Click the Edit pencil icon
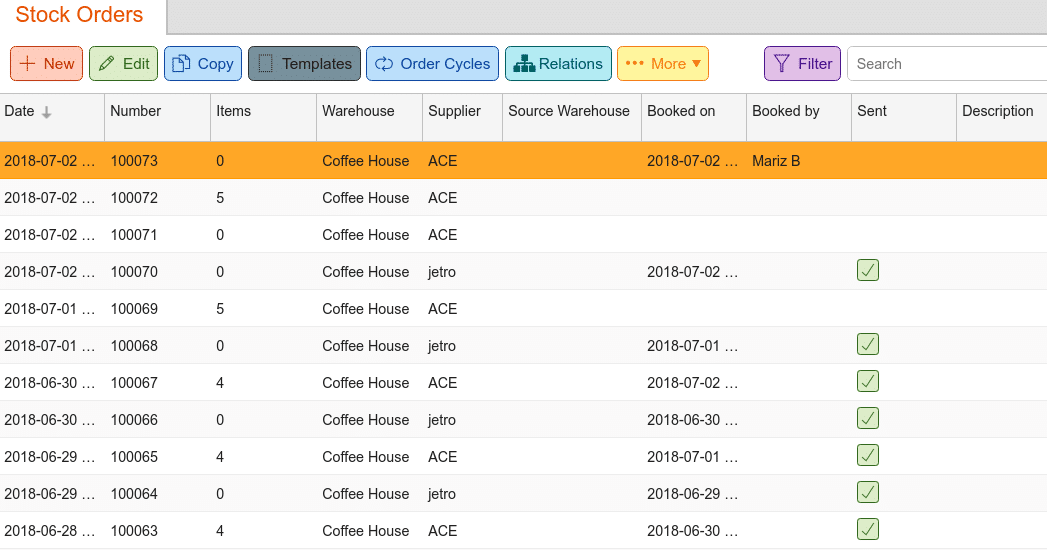 click(x=106, y=64)
